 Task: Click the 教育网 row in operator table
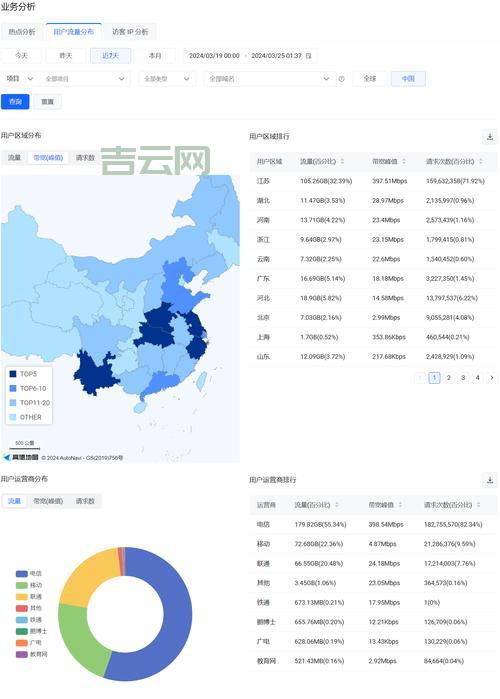coord(373,661)
